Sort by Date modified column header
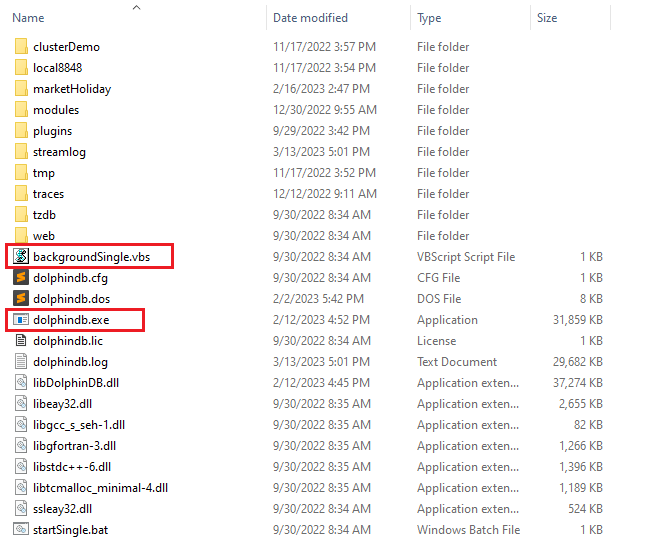 (x=312, y=18)
